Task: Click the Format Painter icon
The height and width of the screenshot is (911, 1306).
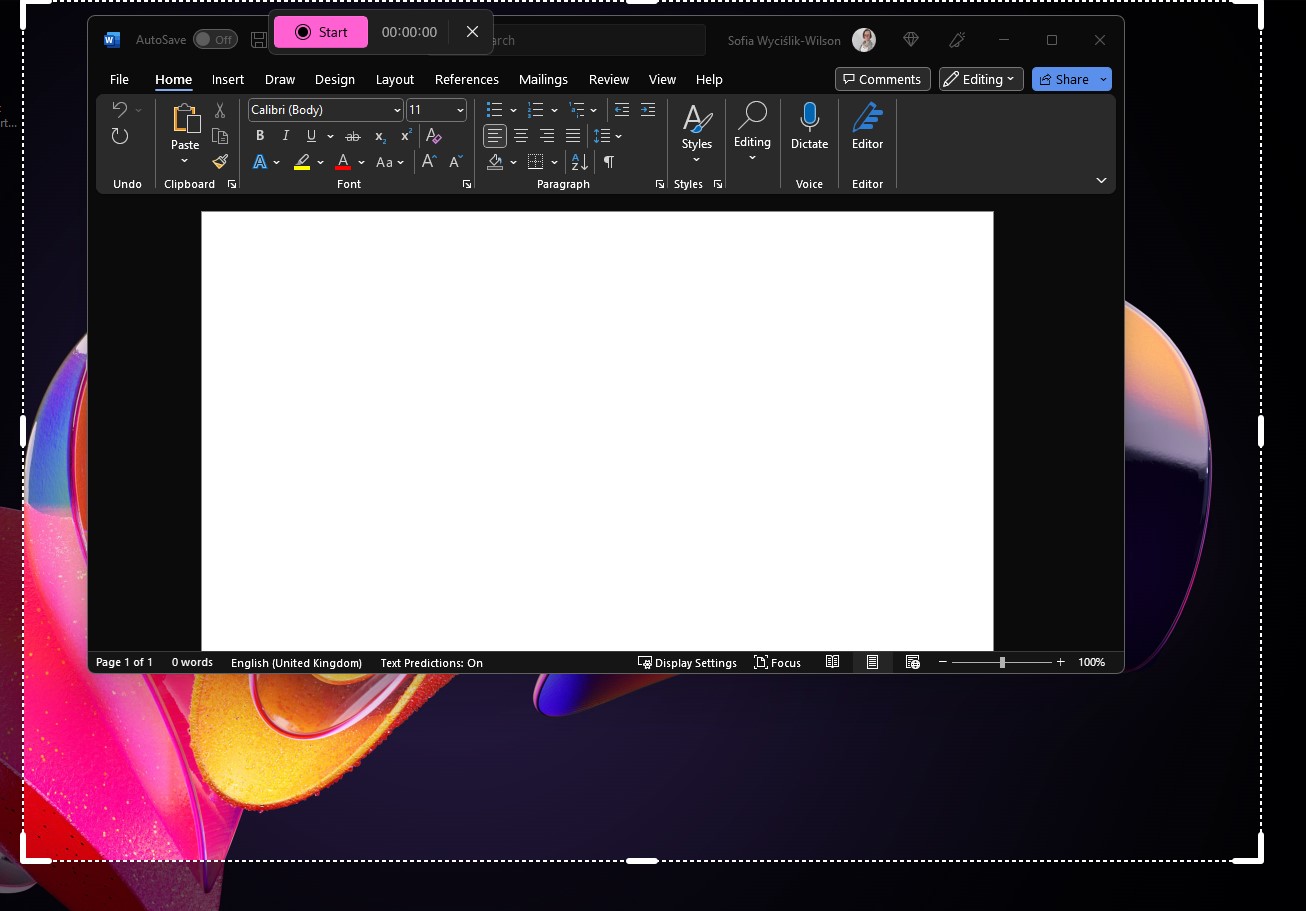Action: pyautogui.click(x=220, y=162)
